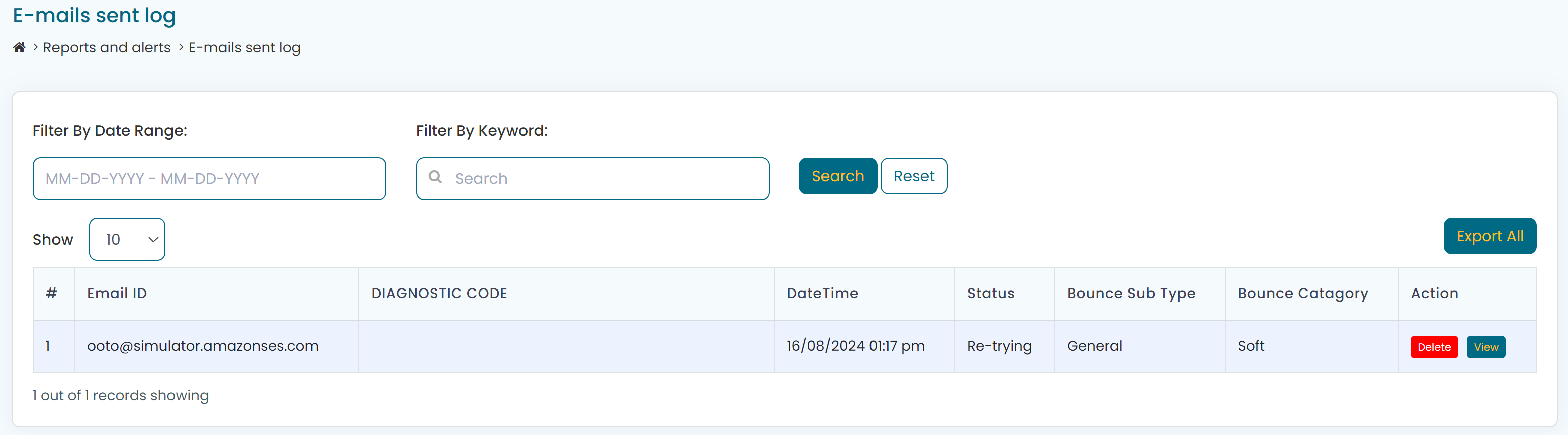The height and width of the screenshot is (435, 1568).
Task: Clear filters using the Reset button
Action: point(914,176)
